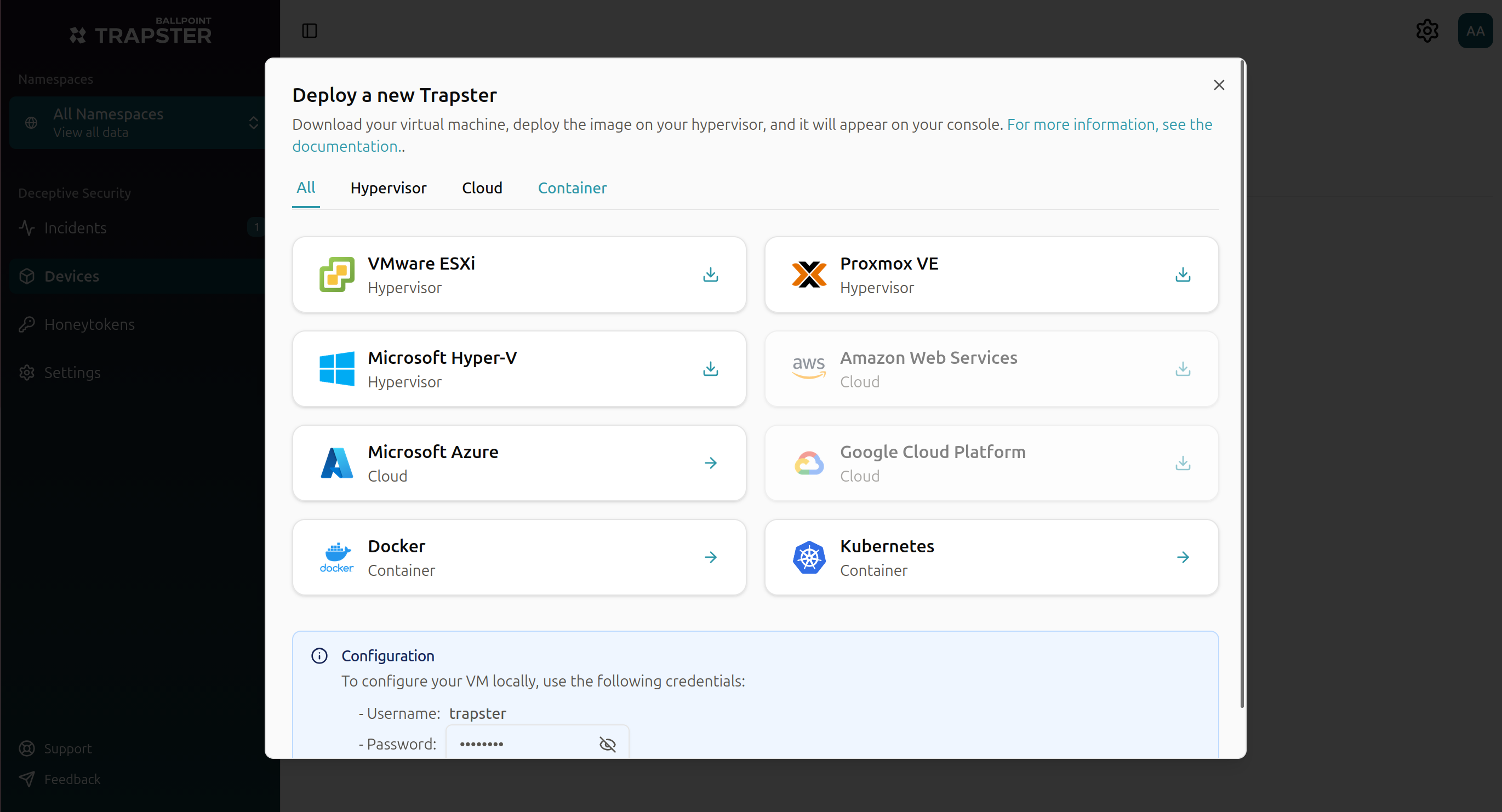Open the Kubernetes deployment arrow
The image size is (1502, 812).
click(1183, 557)
